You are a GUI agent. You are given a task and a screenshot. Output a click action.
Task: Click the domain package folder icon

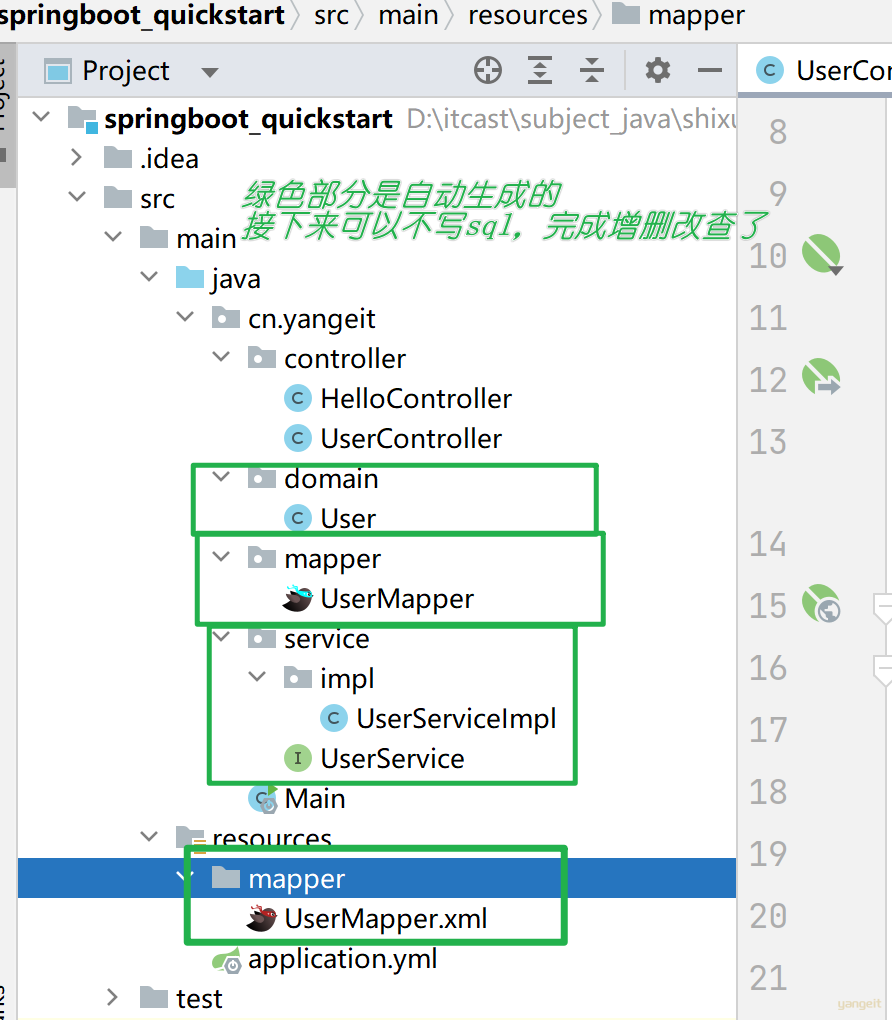tap(262, 478)
